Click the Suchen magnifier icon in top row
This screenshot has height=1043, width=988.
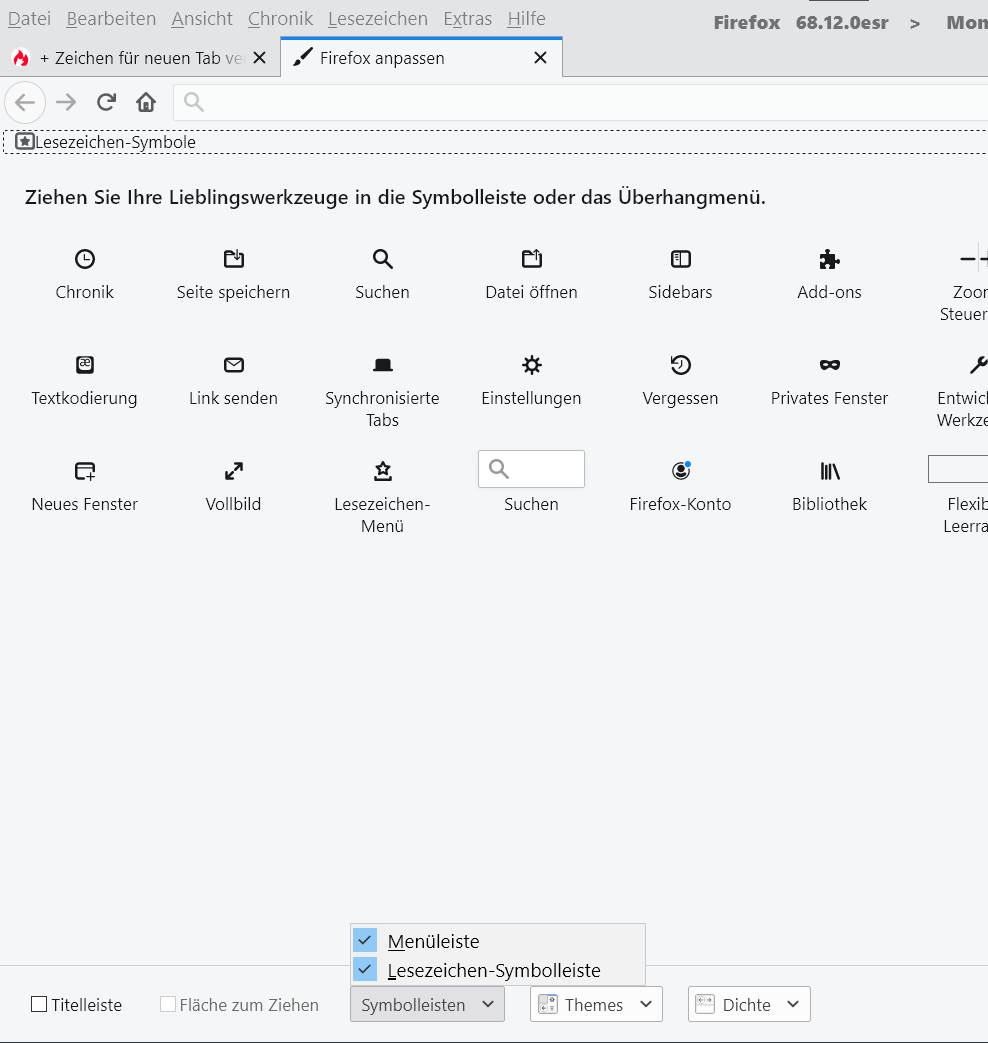click(x=383, y=259)
